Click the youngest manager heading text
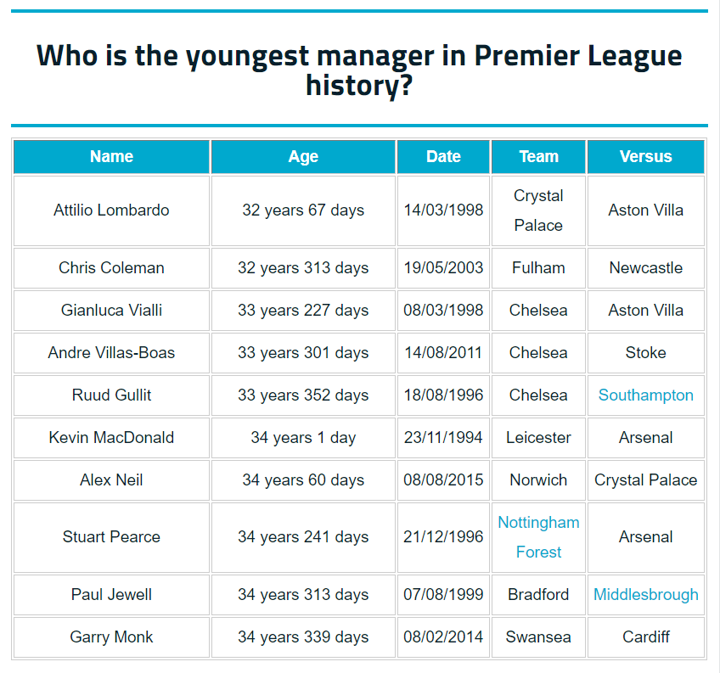The image size is (720, 673). pyautogui.click(x=359, y=69)
